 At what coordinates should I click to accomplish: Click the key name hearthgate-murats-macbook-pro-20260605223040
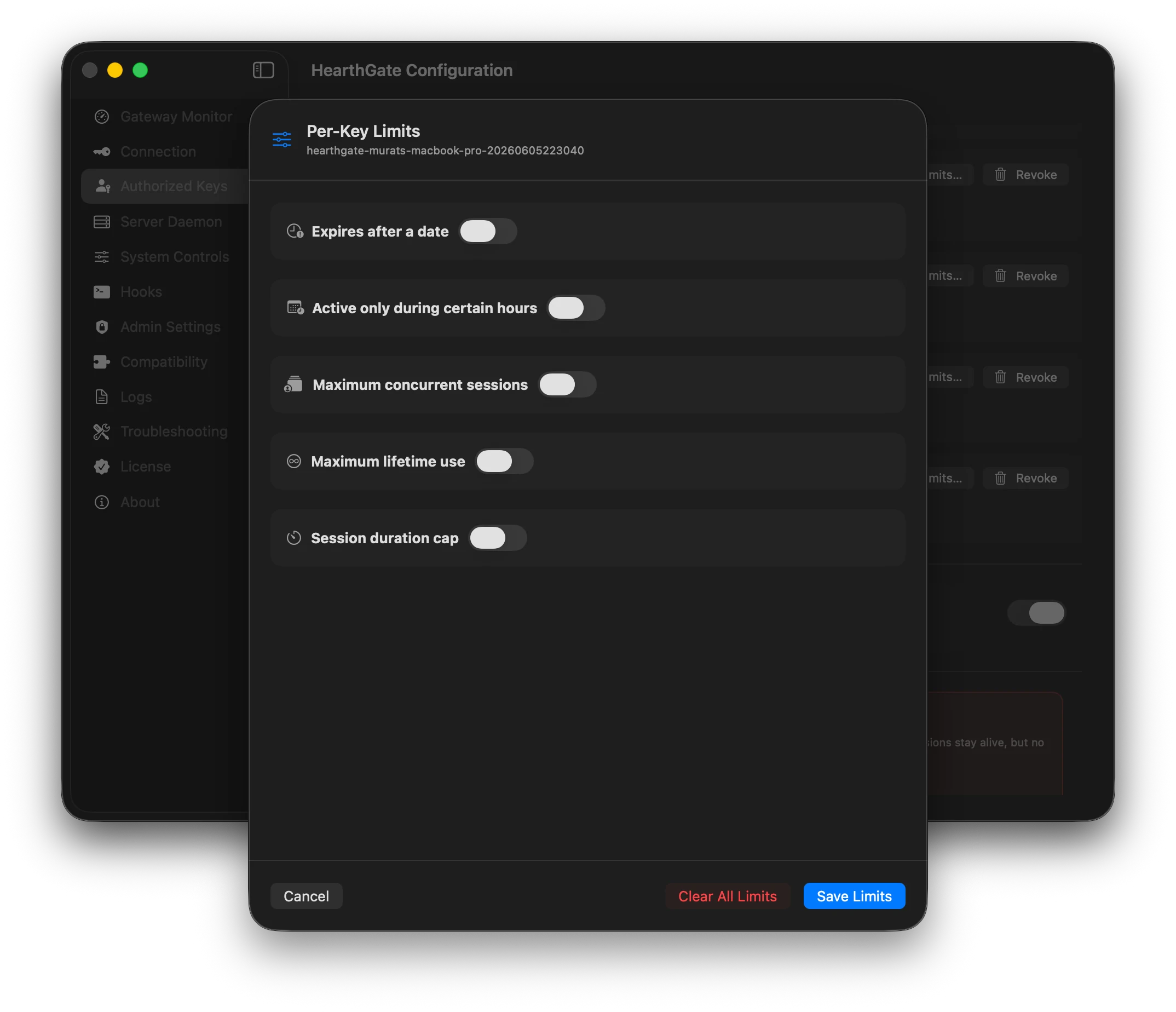click(445, 151)
